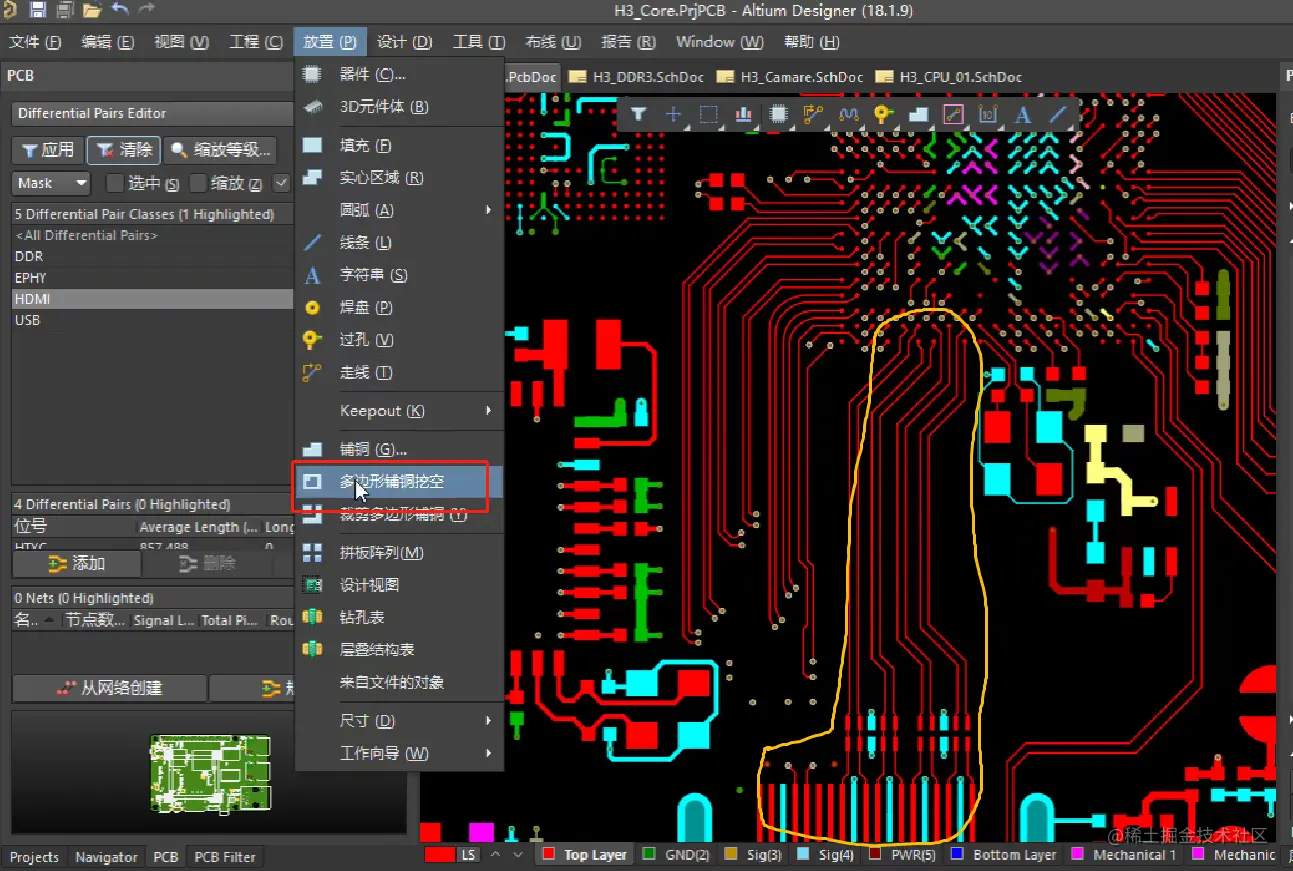This screenshot has height=871, width=1293.
Task: Select the interactive routing tool in the active bar
Action: tap(813, 114)
